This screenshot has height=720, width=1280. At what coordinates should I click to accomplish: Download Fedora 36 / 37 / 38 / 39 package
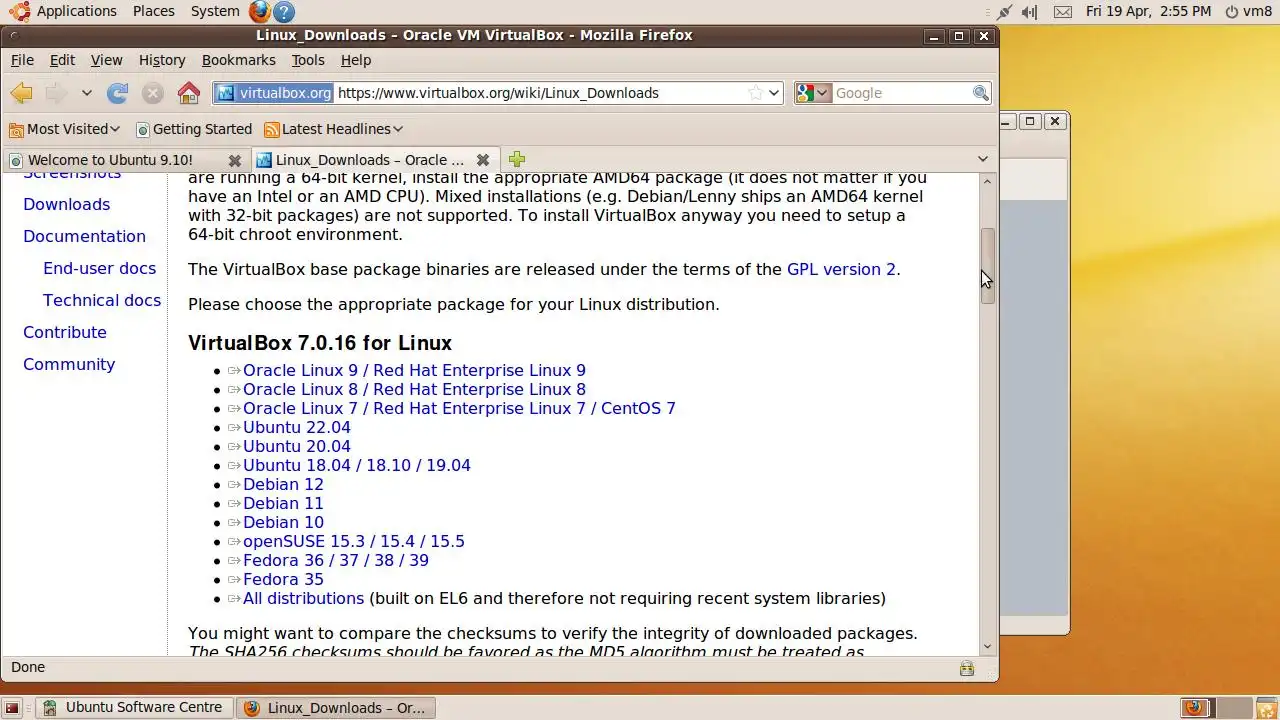click(336, 560)
